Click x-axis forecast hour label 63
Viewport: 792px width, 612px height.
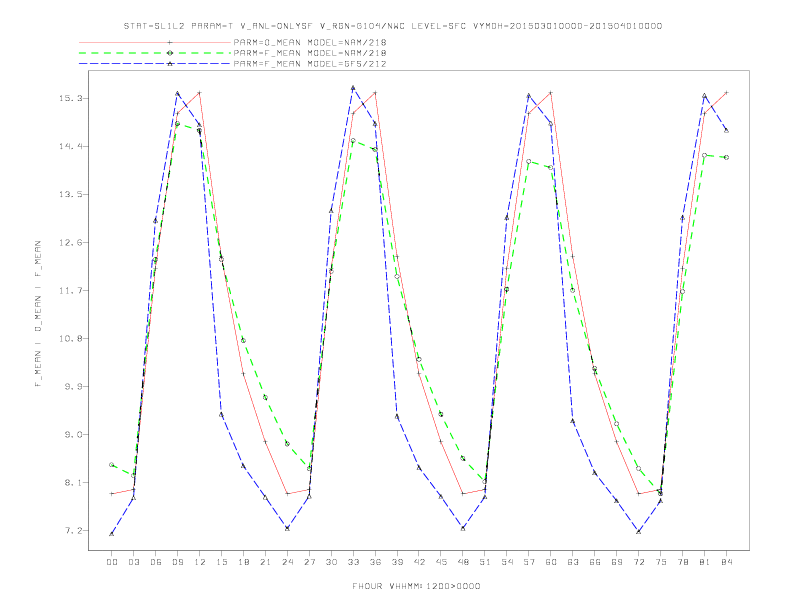point(573,562)
